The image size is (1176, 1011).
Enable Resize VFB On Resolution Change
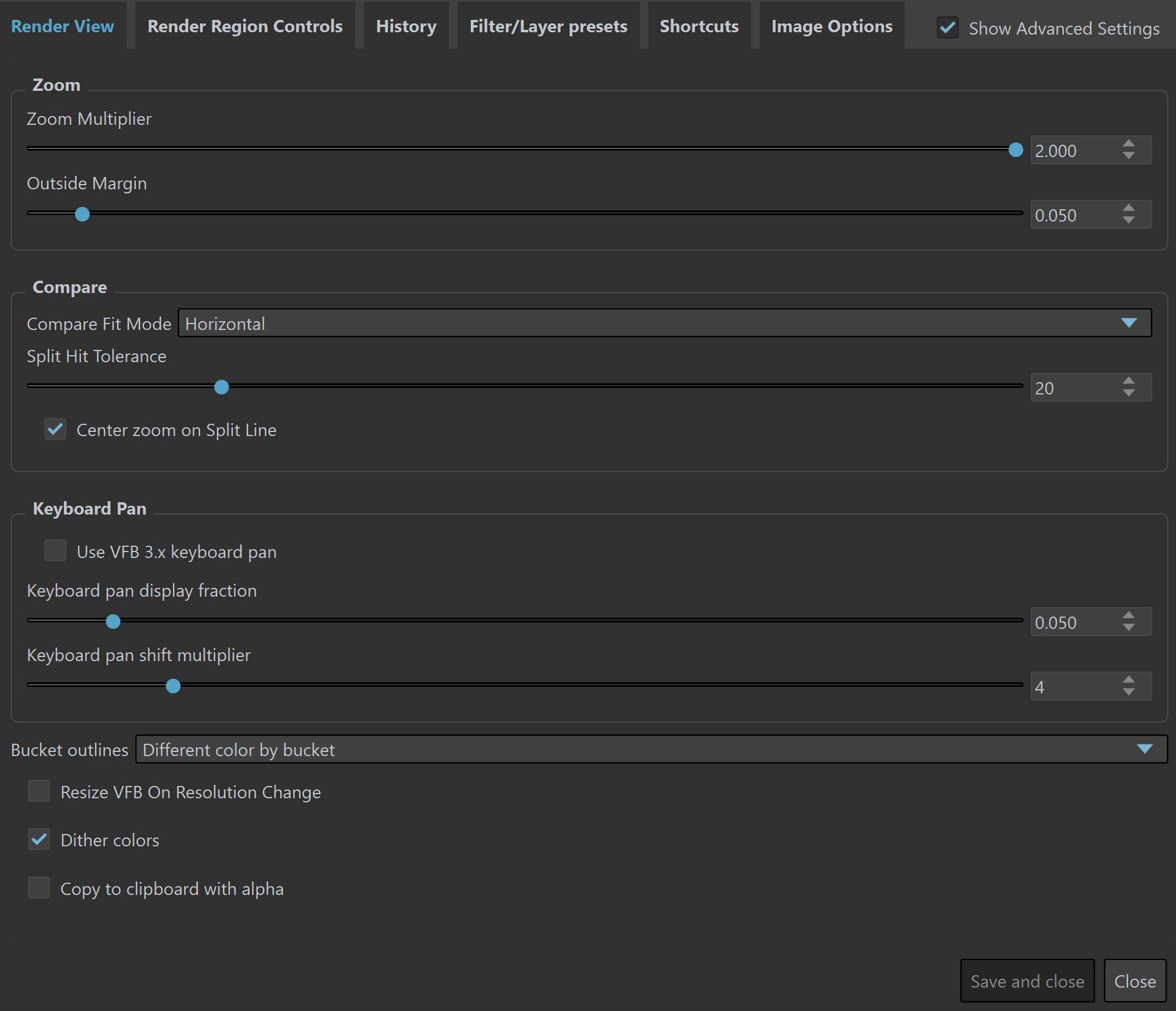click(39, 791)
